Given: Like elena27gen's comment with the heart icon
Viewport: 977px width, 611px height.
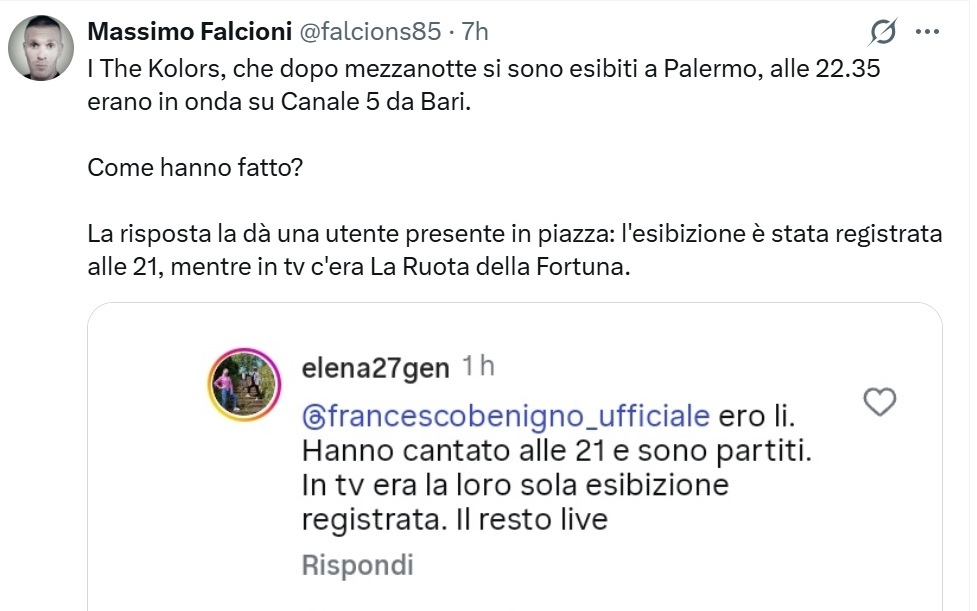Looking at the screenshot, I should coord(879,402).
